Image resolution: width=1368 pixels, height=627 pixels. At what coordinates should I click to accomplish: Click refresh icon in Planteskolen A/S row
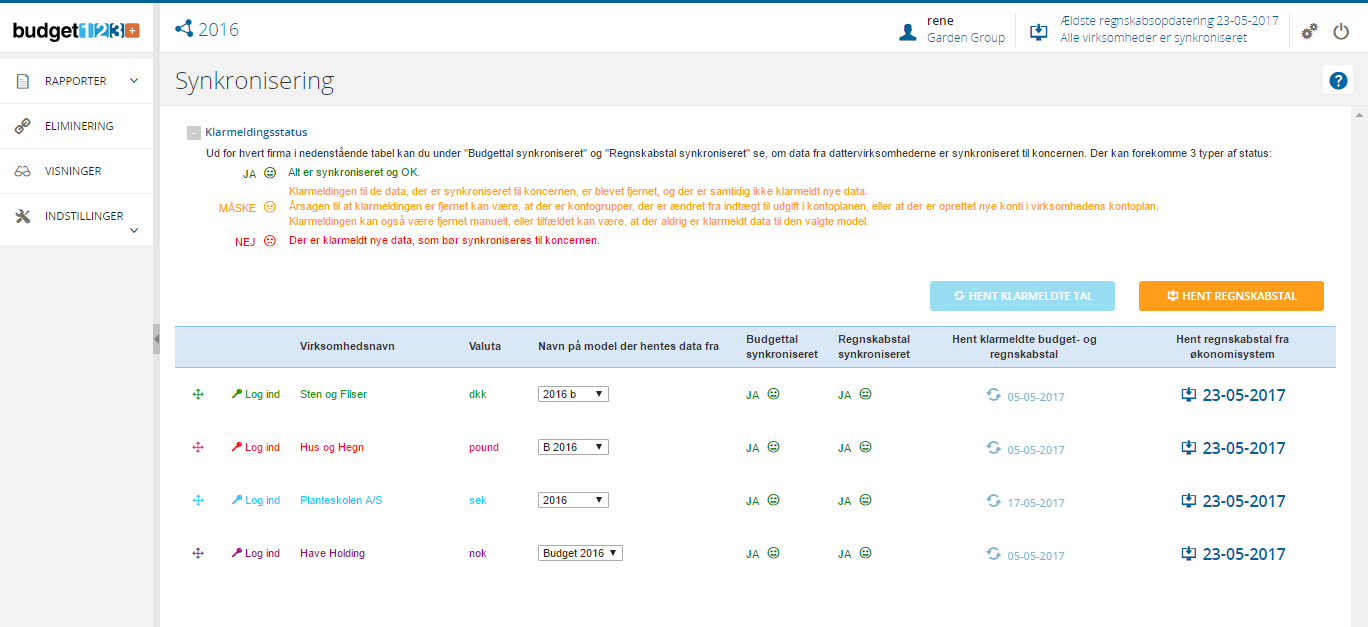point(993,500)
